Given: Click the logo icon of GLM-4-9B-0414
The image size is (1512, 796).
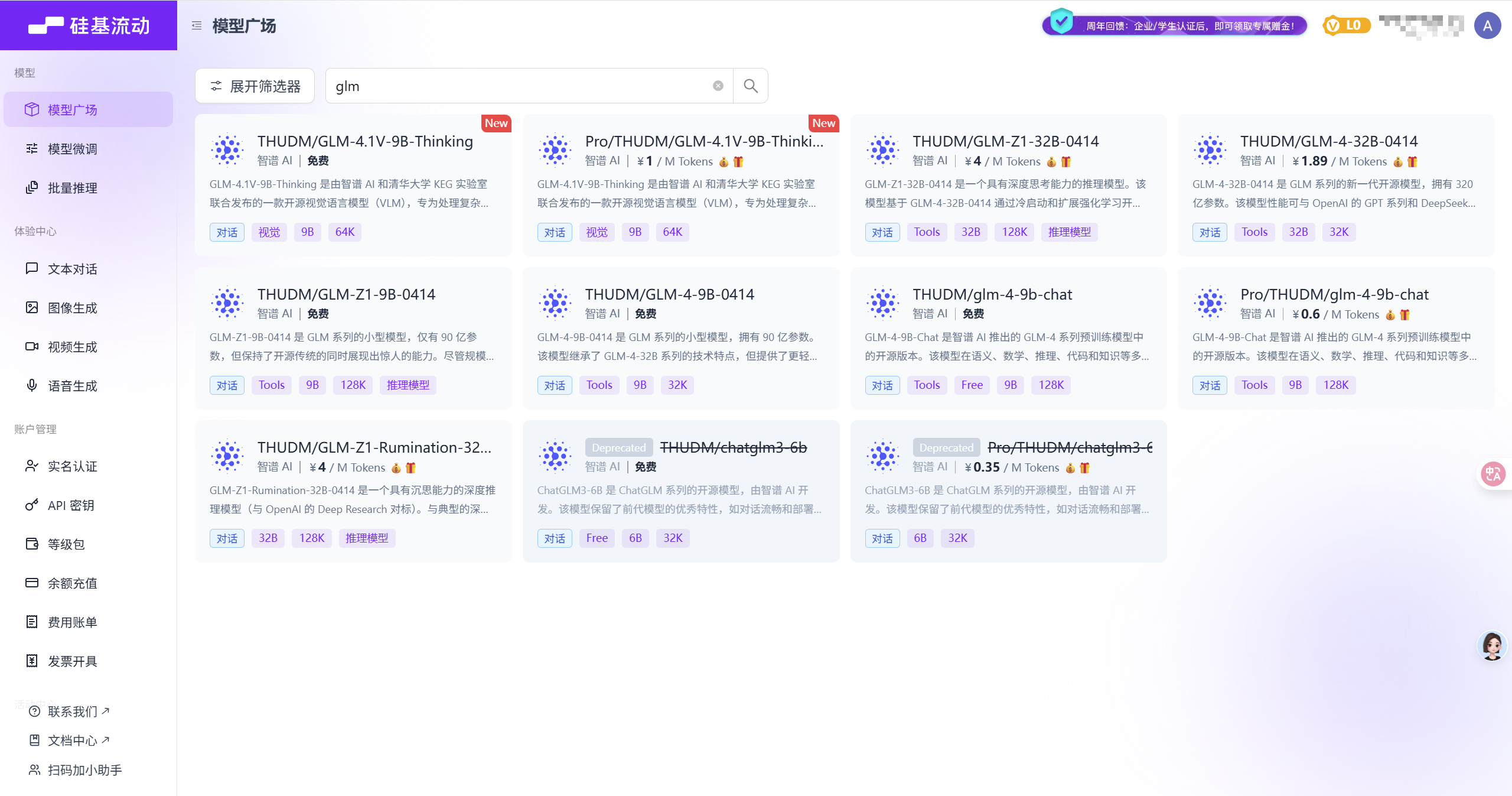Looking at the screenshot, I should point(555,303).
